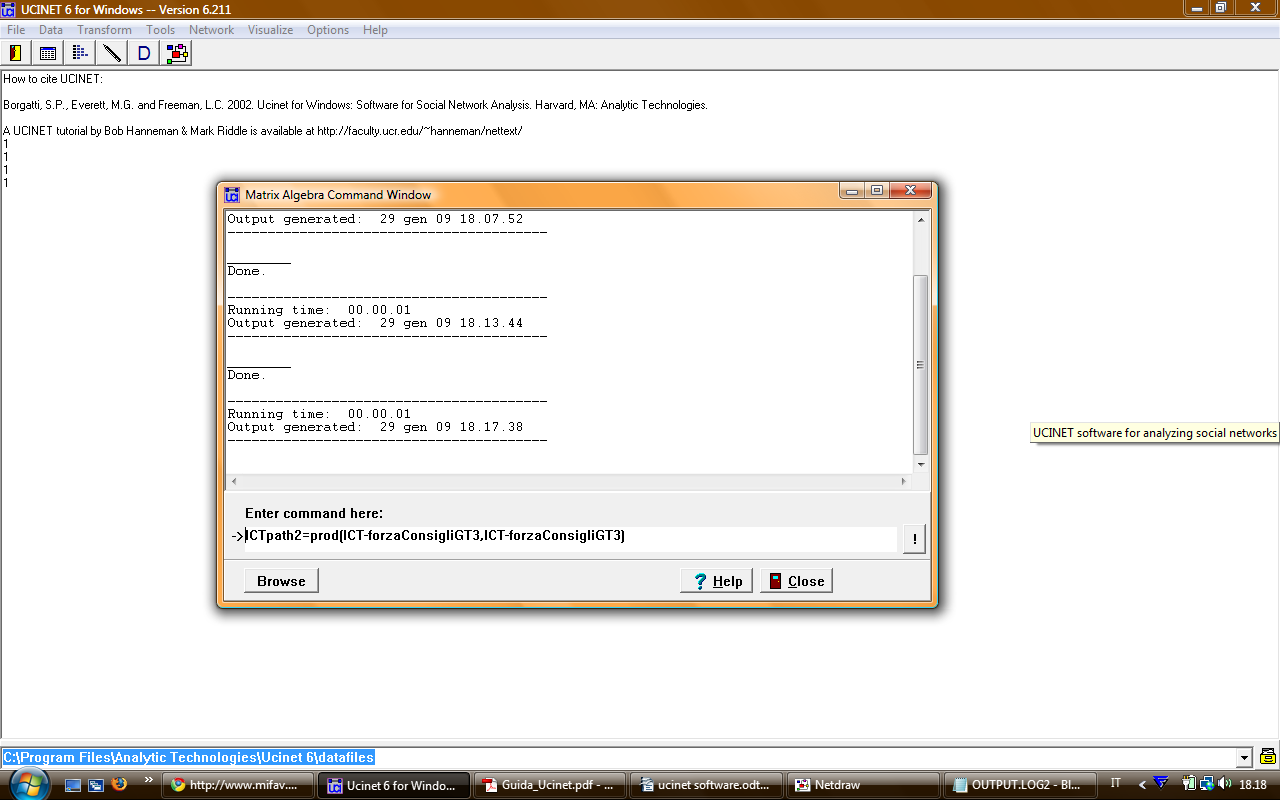This screenshot has height=800, width=1280.
Task: Click 'Output generated: 29 gen 09 18.13.44' line
Action: [x=375, y=323]
